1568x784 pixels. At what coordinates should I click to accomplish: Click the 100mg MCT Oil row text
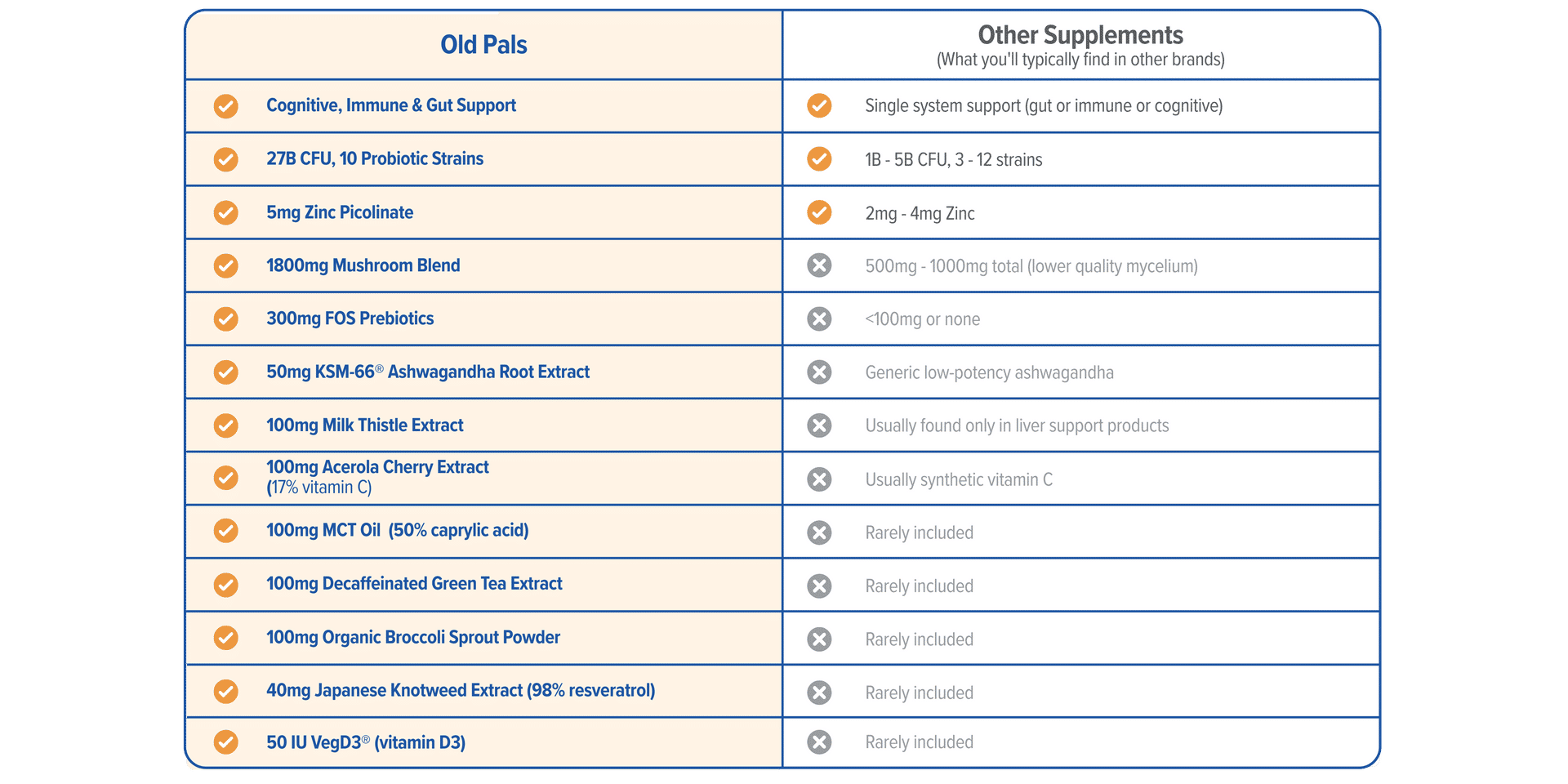(x=398, y=531)
